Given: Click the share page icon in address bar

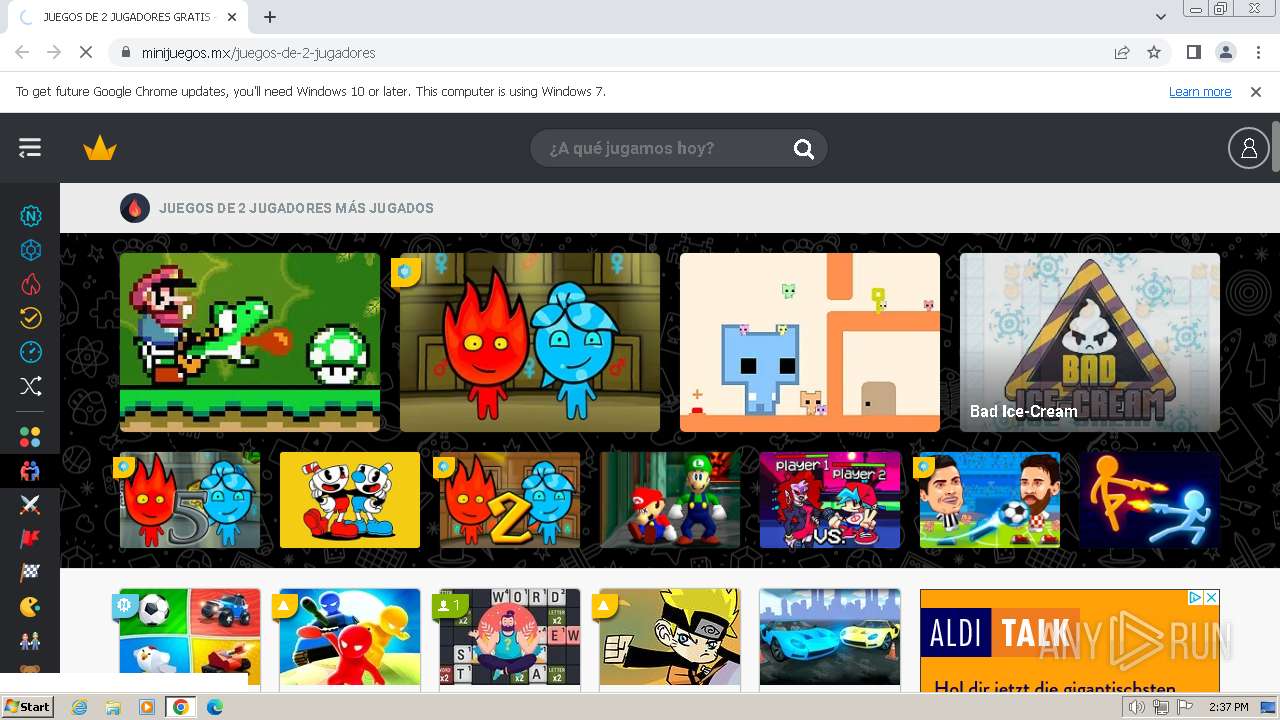Looking at the screenshot, I should (x=1122, y=52).
